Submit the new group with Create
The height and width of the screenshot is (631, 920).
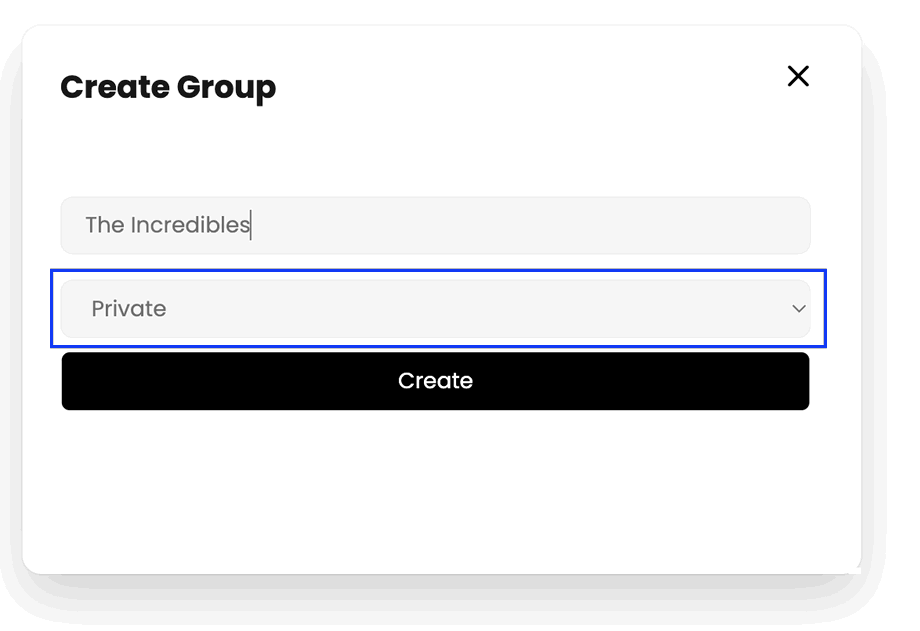tap(435, 381)
